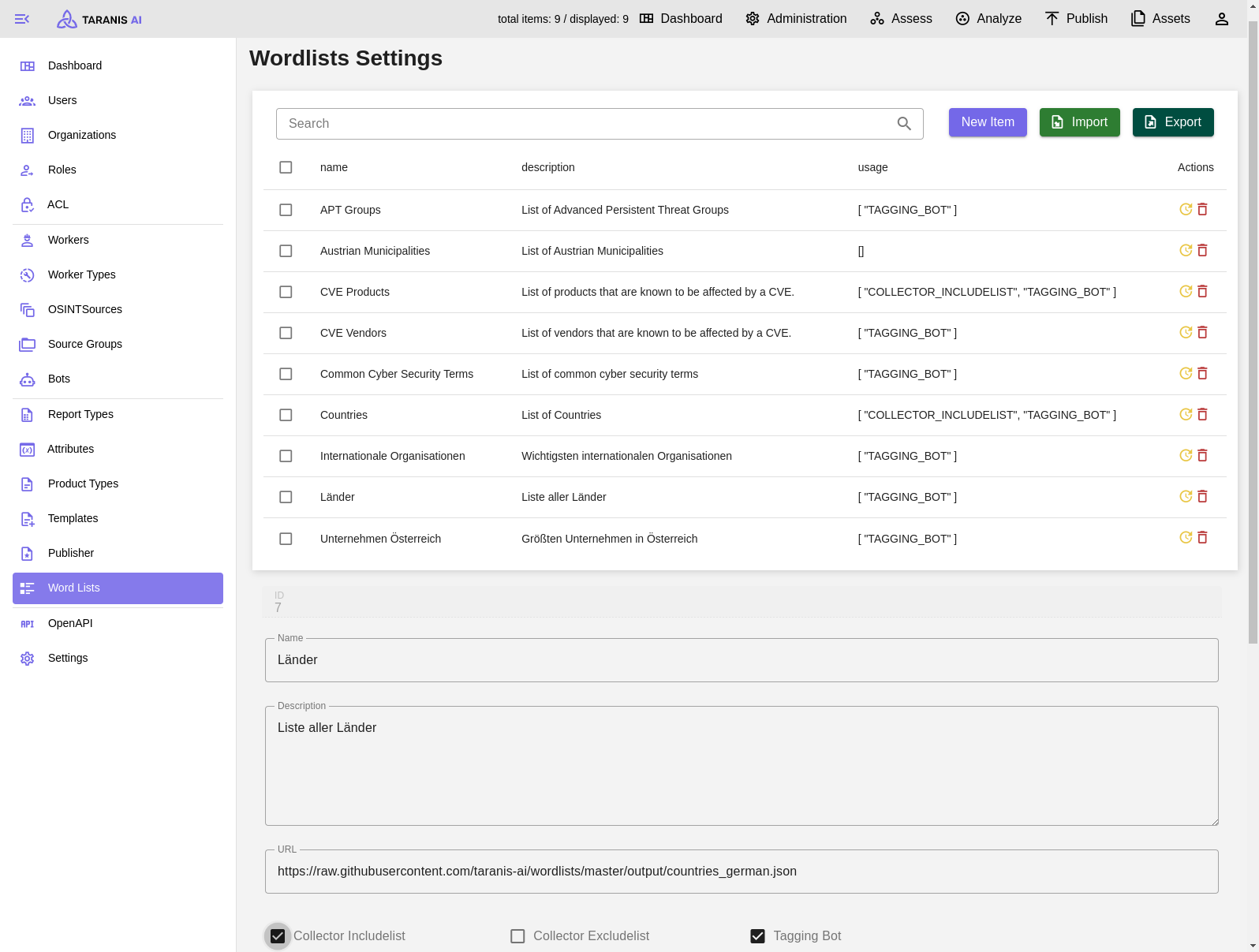Delete the Unternehmen Österreich wordlist

[1202, 537]
